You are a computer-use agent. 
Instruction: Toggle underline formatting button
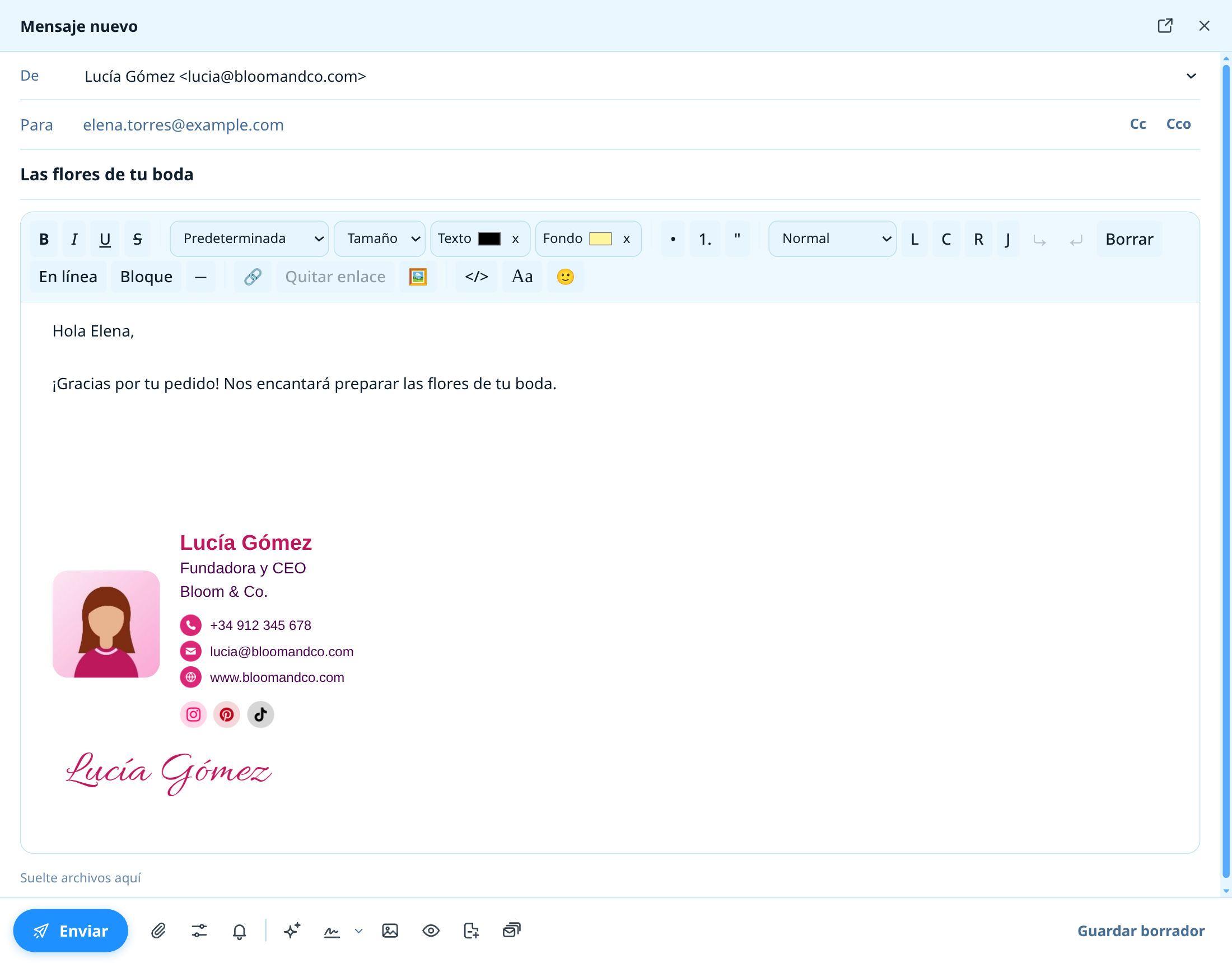(x=105, y=239)
